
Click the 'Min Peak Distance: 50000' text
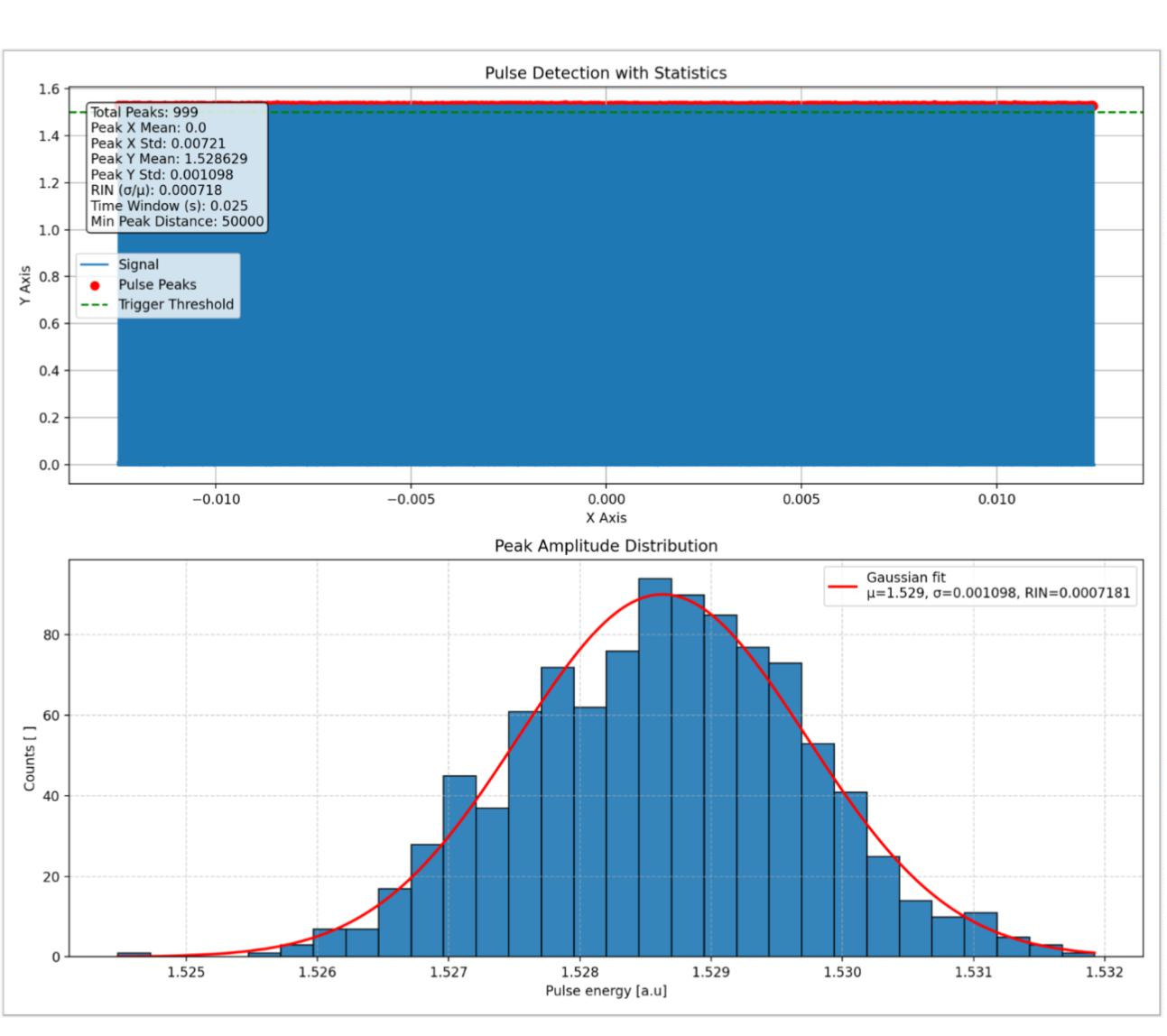(x=177, y=221)
